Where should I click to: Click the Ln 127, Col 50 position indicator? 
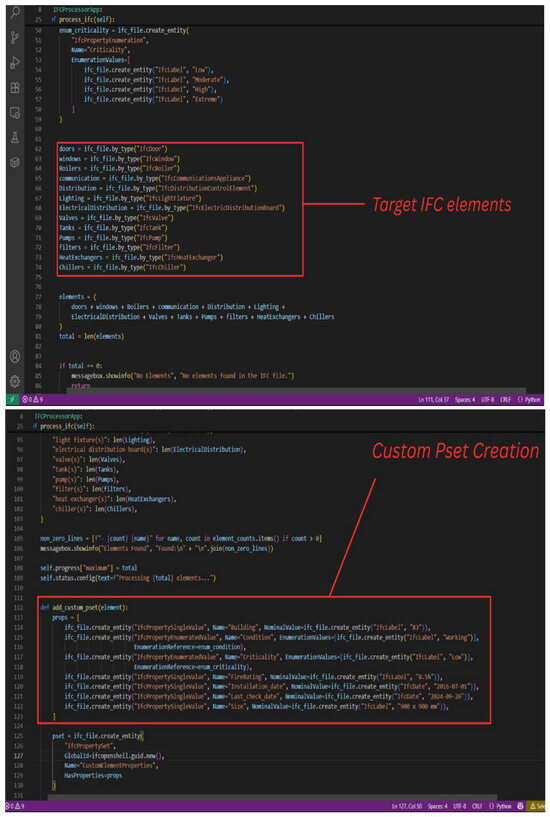tap(407, 806)
